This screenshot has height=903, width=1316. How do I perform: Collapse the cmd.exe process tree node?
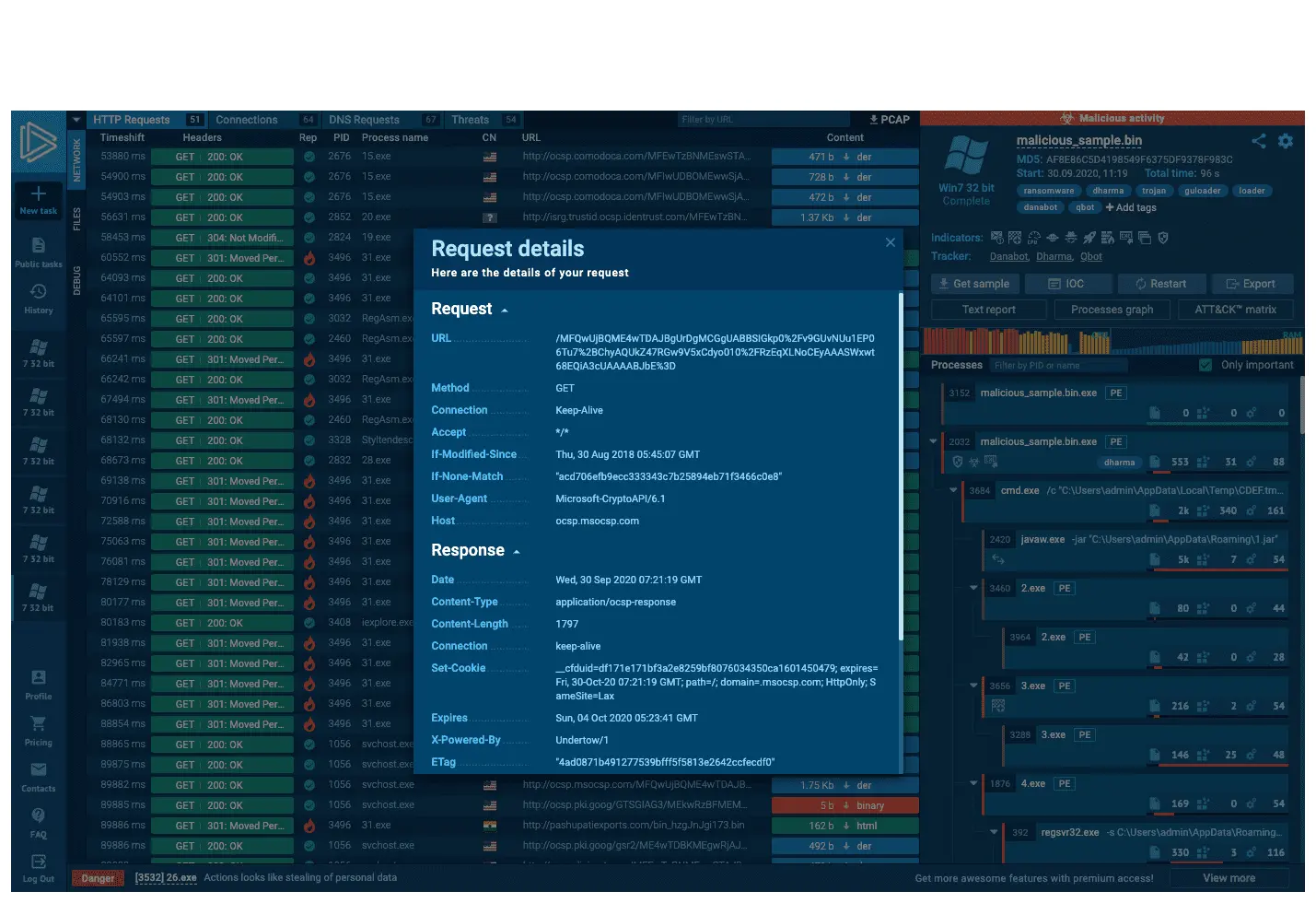(953, 490)
